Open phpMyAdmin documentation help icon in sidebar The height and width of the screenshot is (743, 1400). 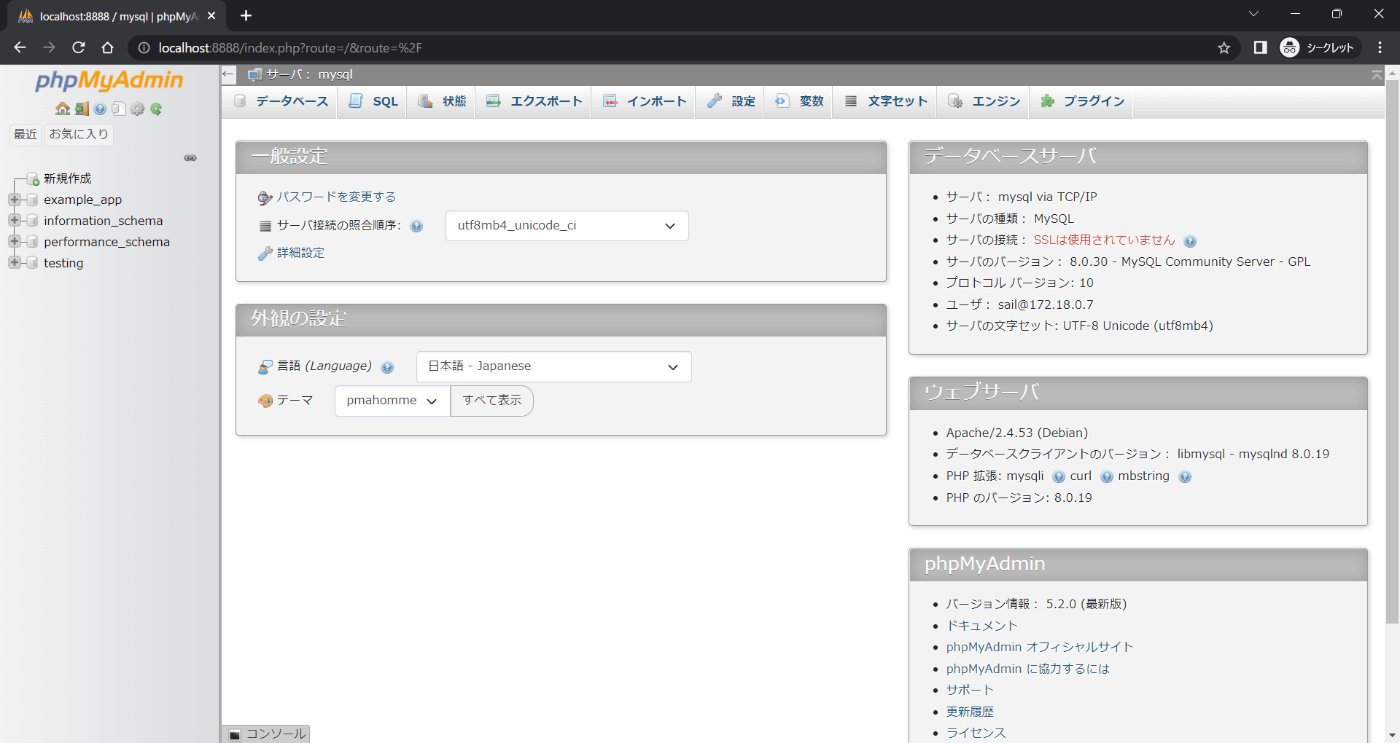(100, 109)
